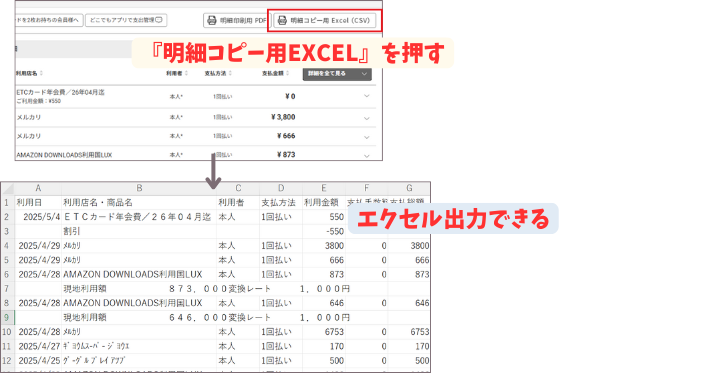Image resolution: width=714 pixels, height=373 pixels.
Task: Select spreadsheet column B header
Action: [x=139, y=188]
